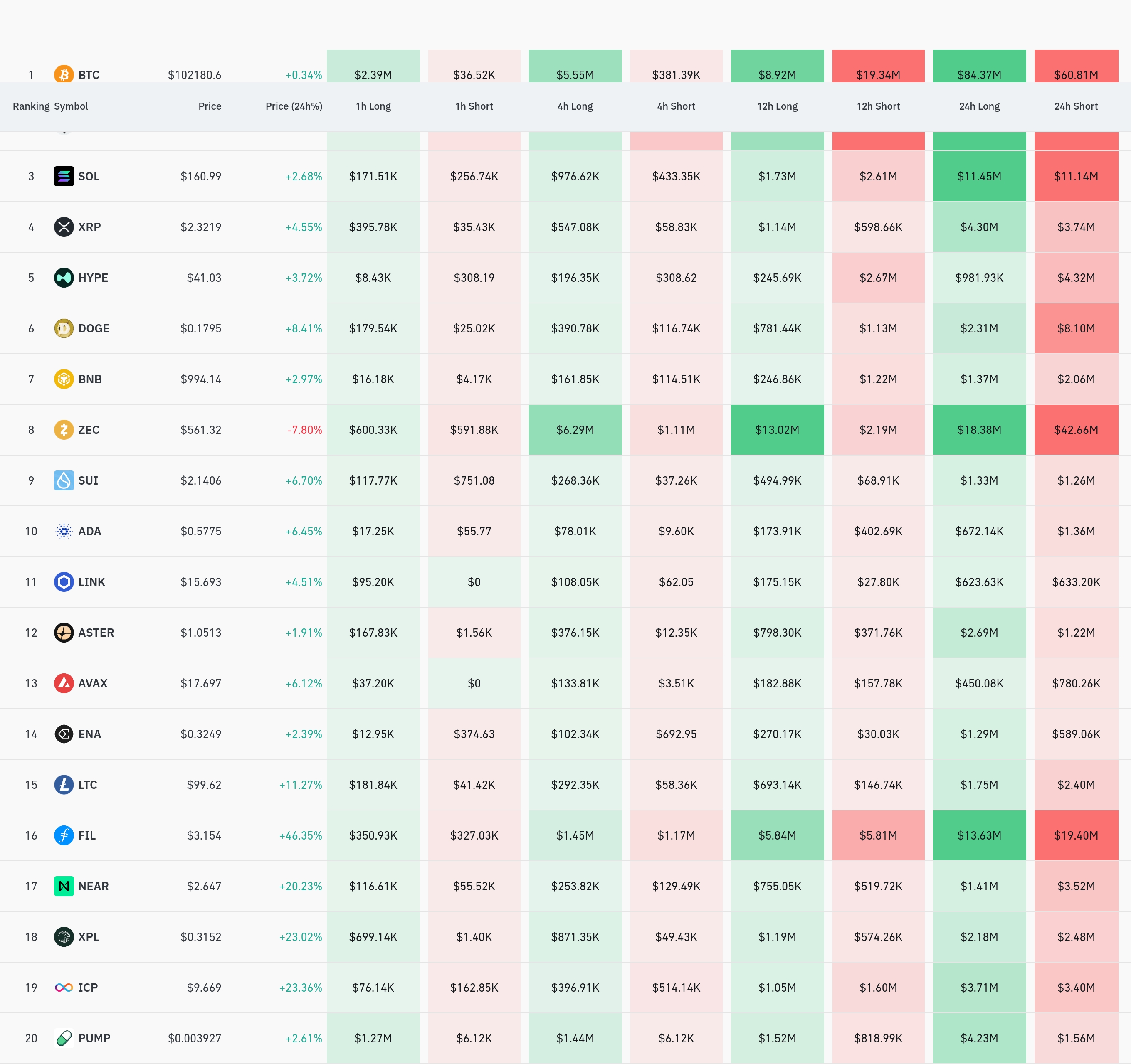The height and width of the screenshot is (1064, 1131).
Task: Click the Ranking column header
Action: point(31,106)
